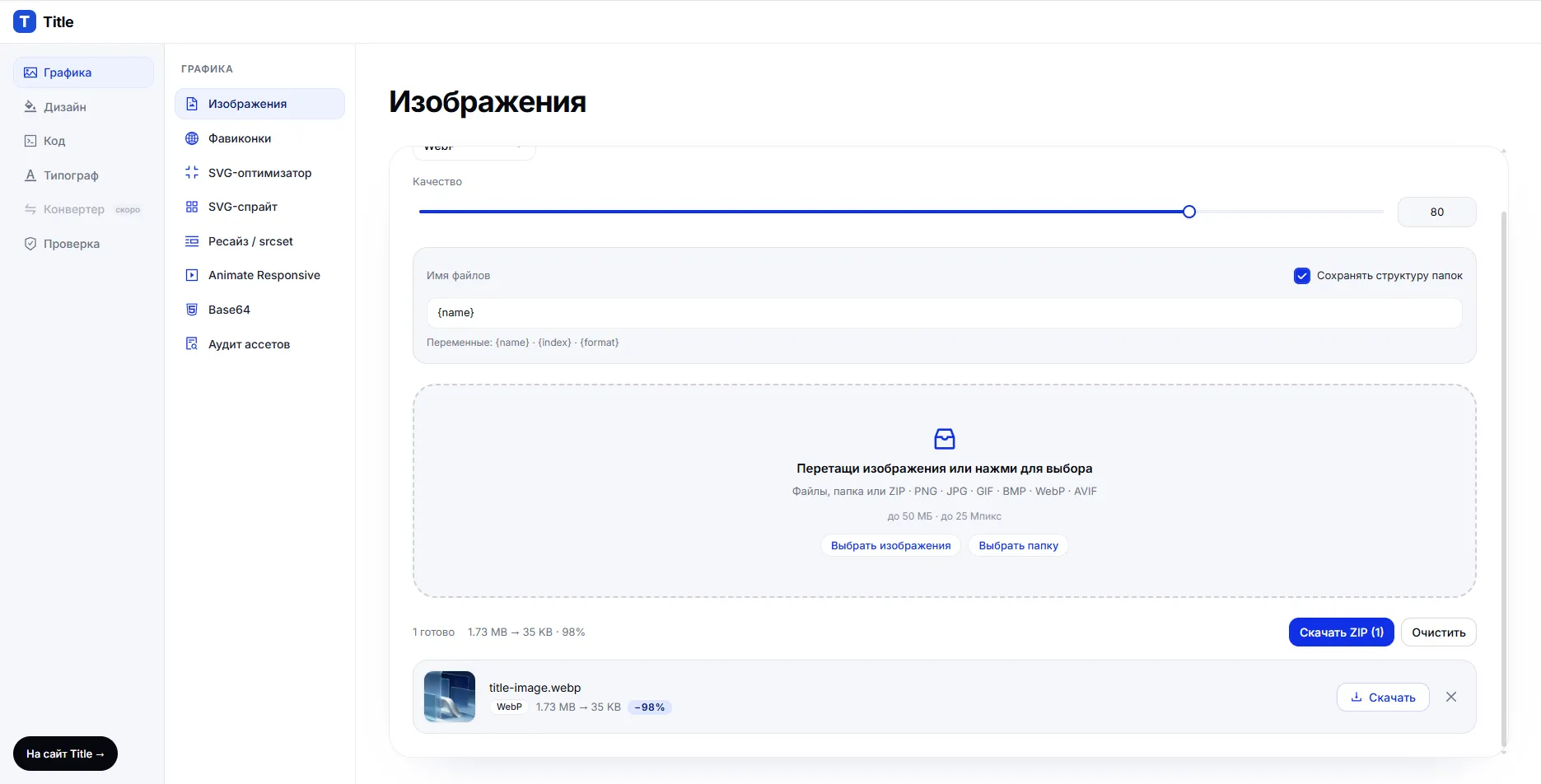Click the Код terminal icon
Viewport: 1541px width, 784px height.
pyautogui.click(x=30, y=141)
